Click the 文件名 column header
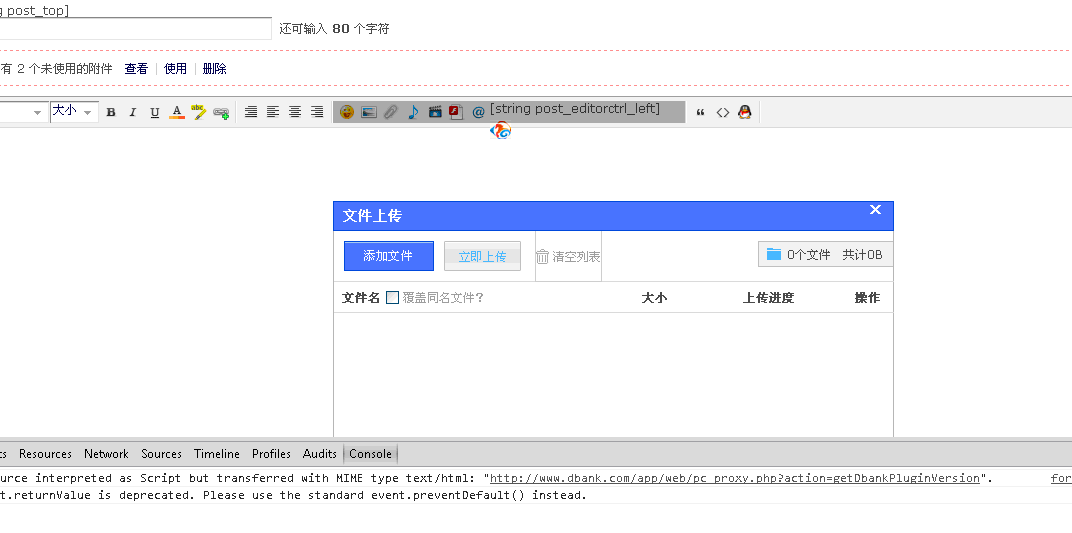 360,298
